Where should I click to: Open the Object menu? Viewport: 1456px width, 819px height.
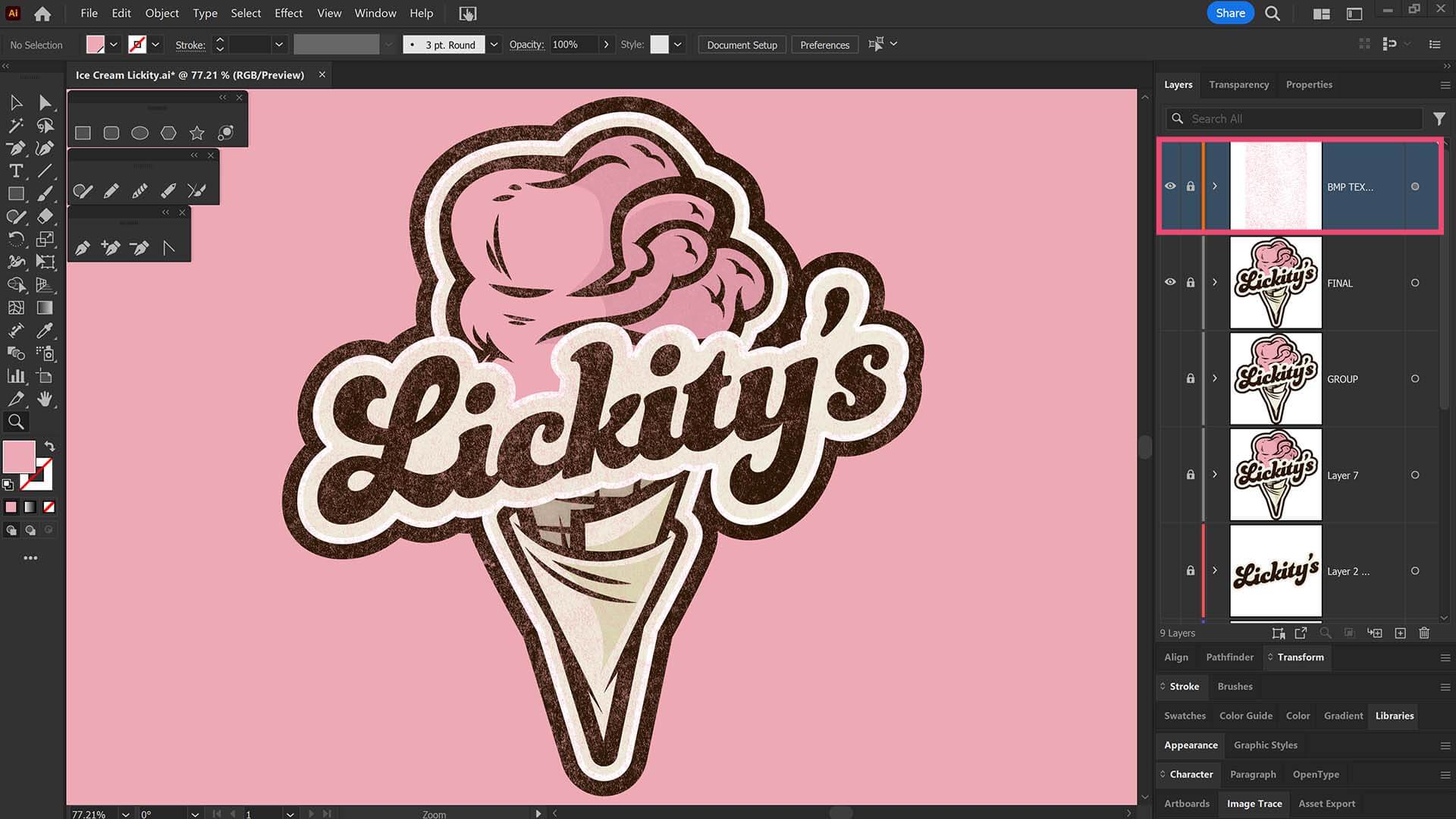[162, 14]
